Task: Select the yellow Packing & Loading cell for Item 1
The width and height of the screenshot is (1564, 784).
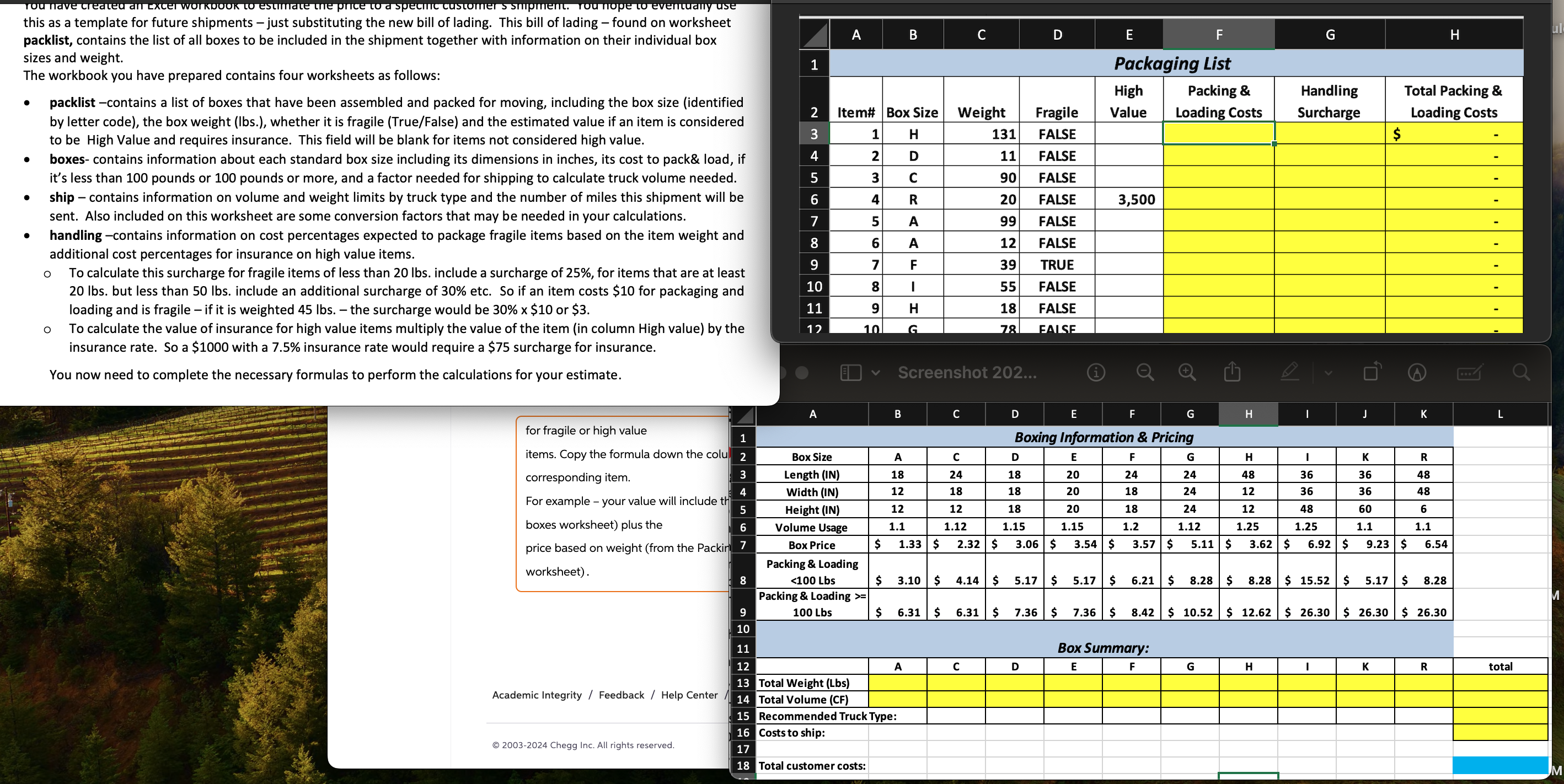Action: pos(1218,133)
